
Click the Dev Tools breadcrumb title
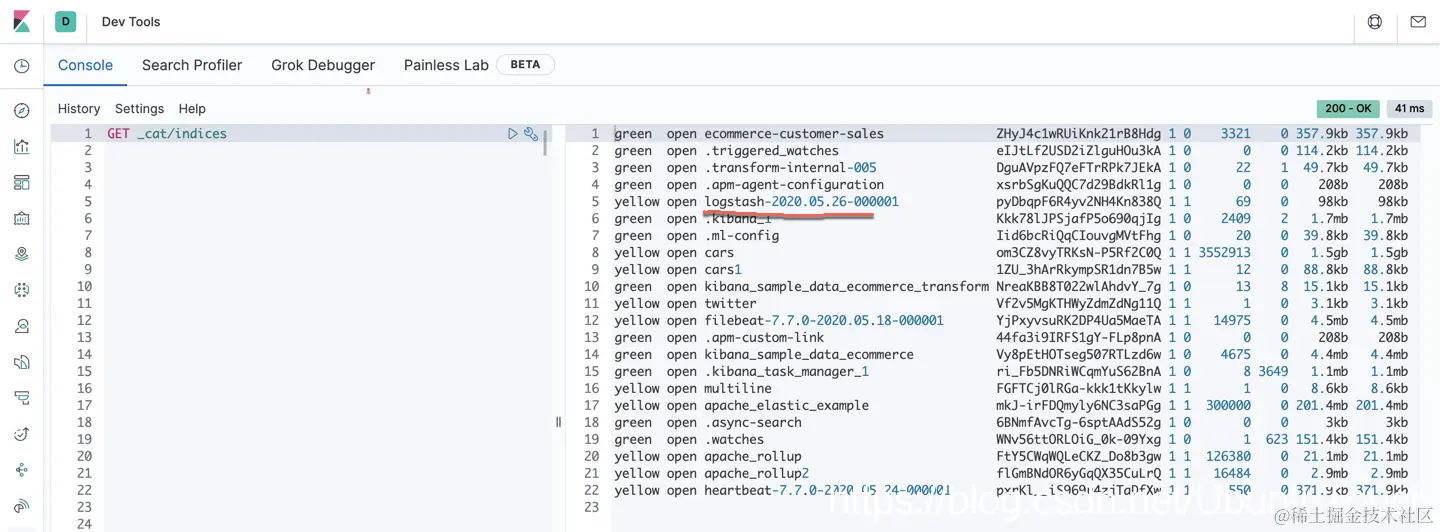coord(131,22)
